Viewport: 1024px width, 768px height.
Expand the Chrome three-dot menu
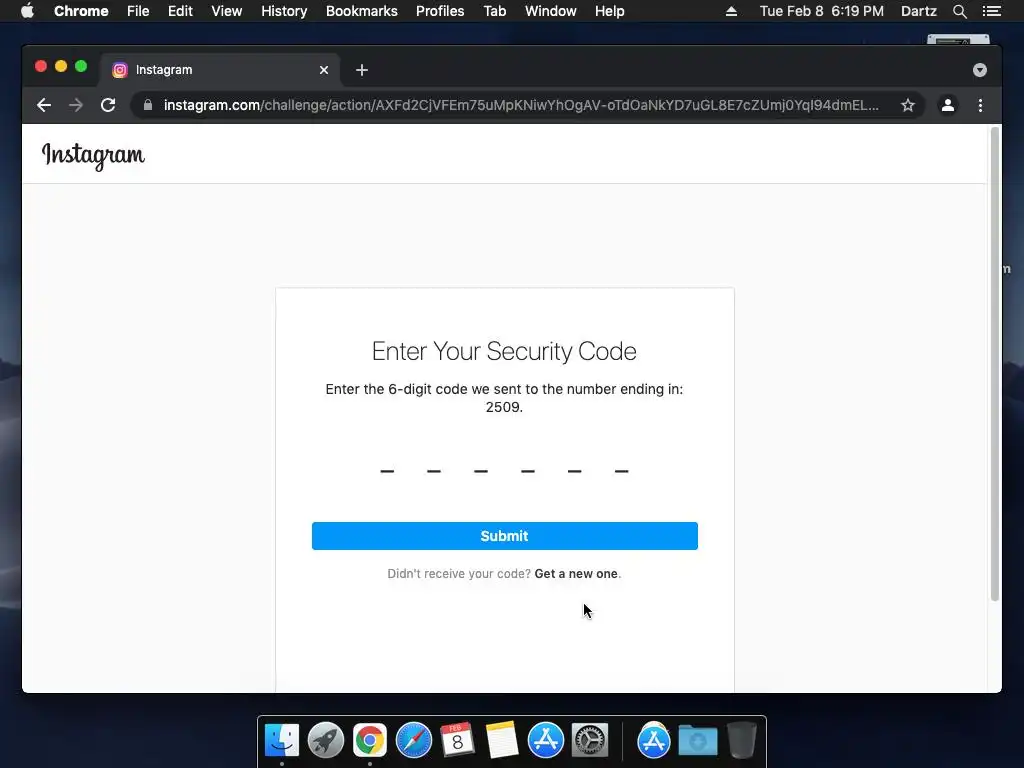980,105
